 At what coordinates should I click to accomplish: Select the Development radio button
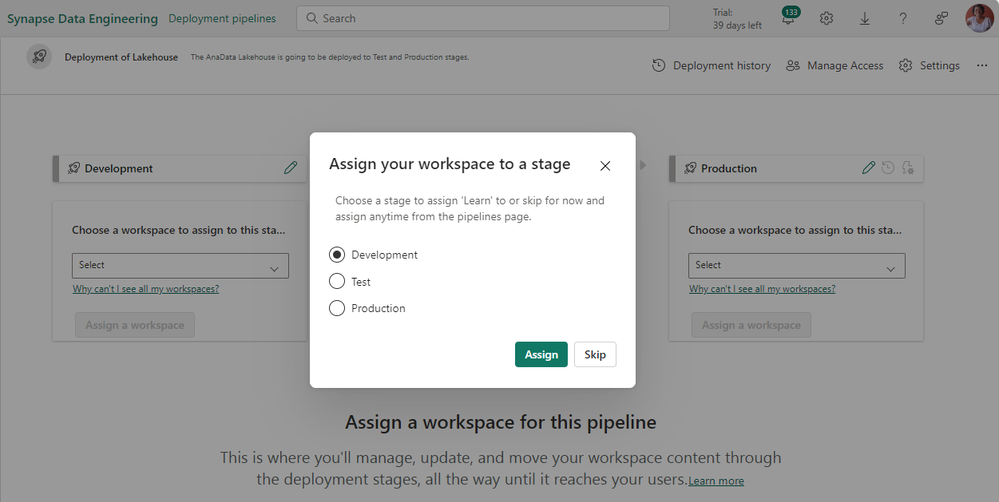(x=337, y=255)
